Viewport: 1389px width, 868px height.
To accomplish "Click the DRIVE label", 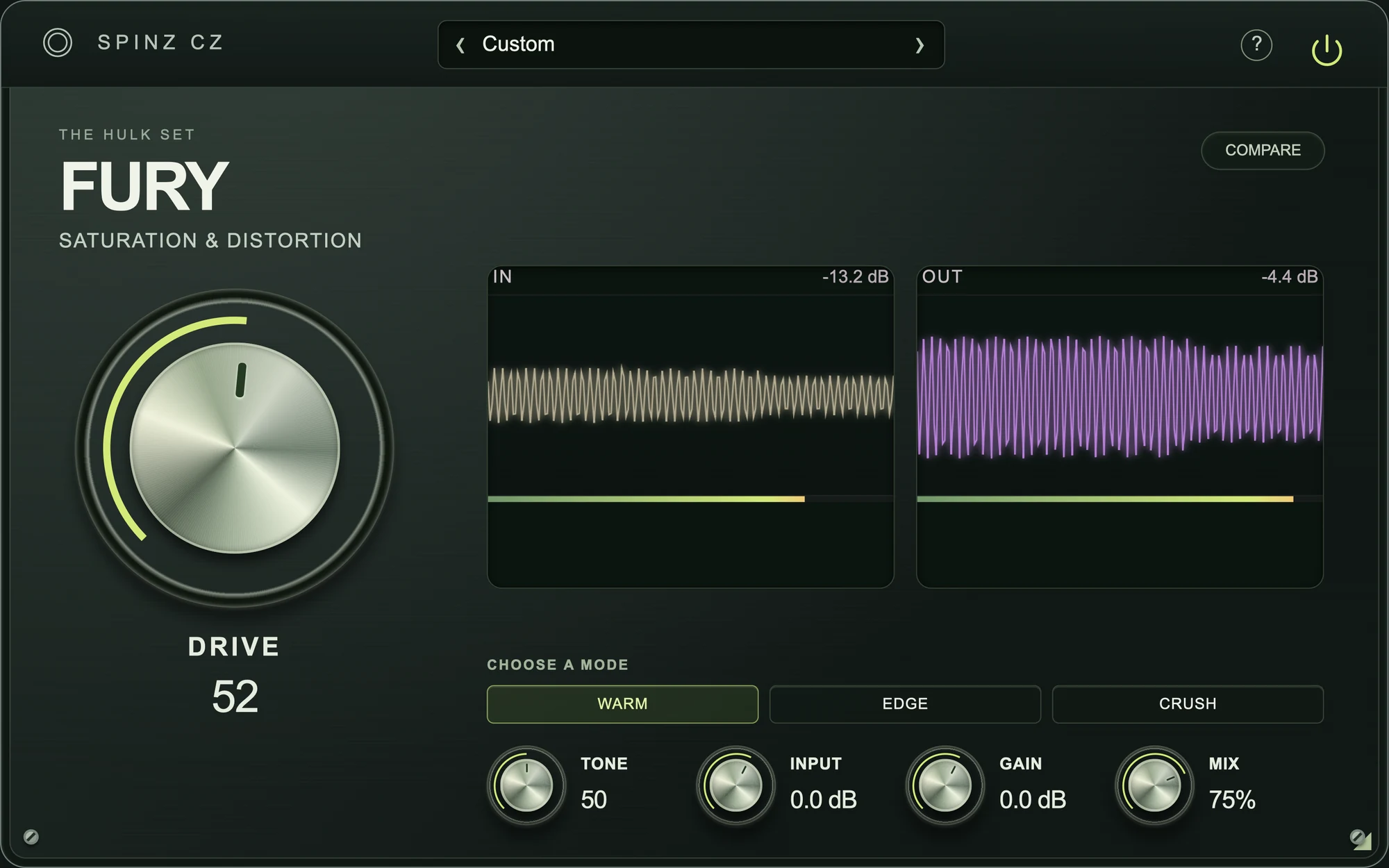I will tap(234, 646).
